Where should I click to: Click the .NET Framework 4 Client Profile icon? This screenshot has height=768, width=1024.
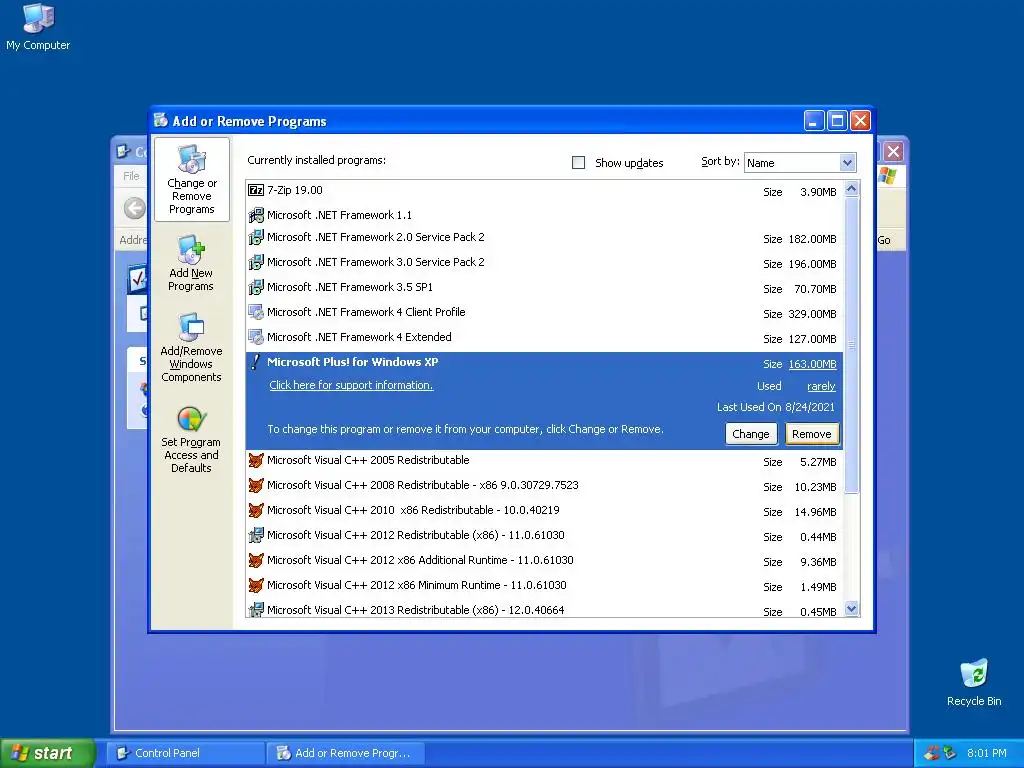[256, 312]
